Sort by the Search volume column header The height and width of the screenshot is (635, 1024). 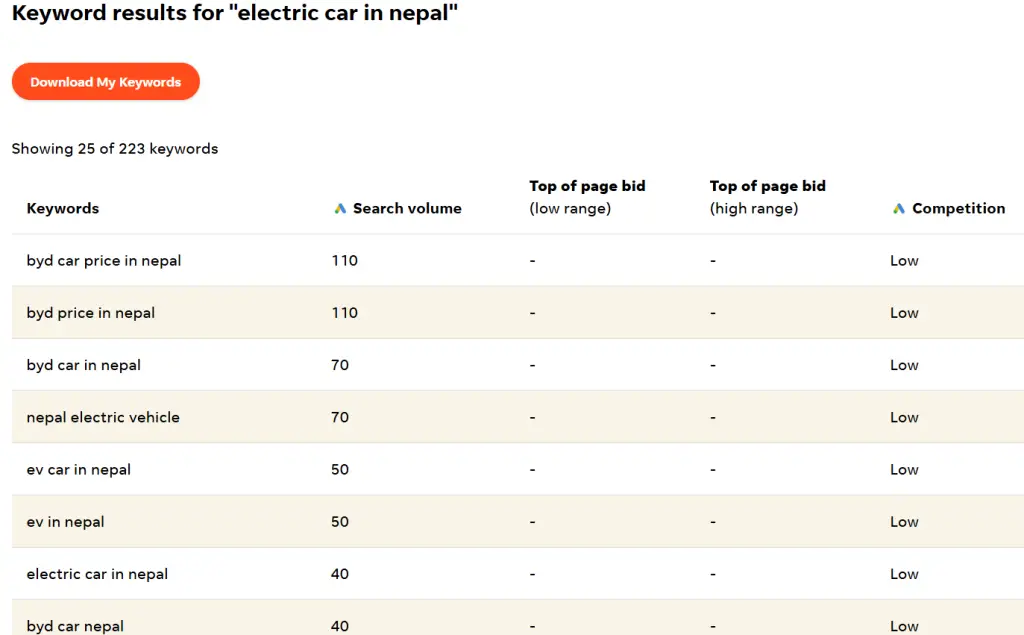coord(407,209)
